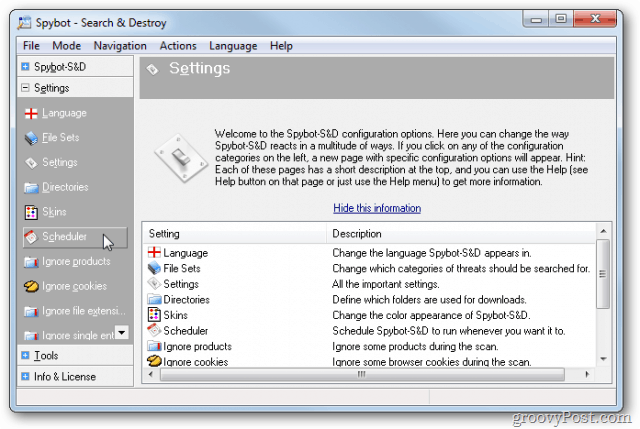
Task: Click the Settings tag icon in sidebar
Action: tap(31, 163)
